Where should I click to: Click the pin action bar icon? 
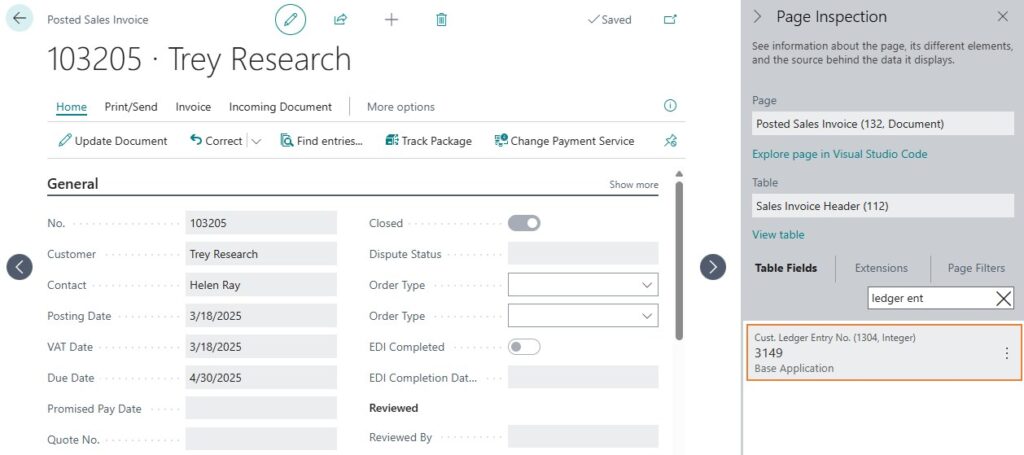(x=670, y=141)
